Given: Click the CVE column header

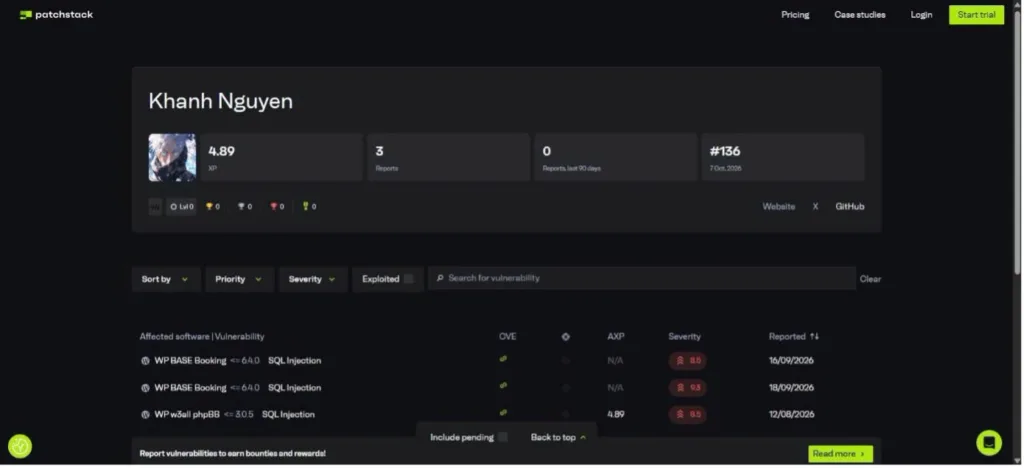Looking at the screenshot, I should 507,337.
